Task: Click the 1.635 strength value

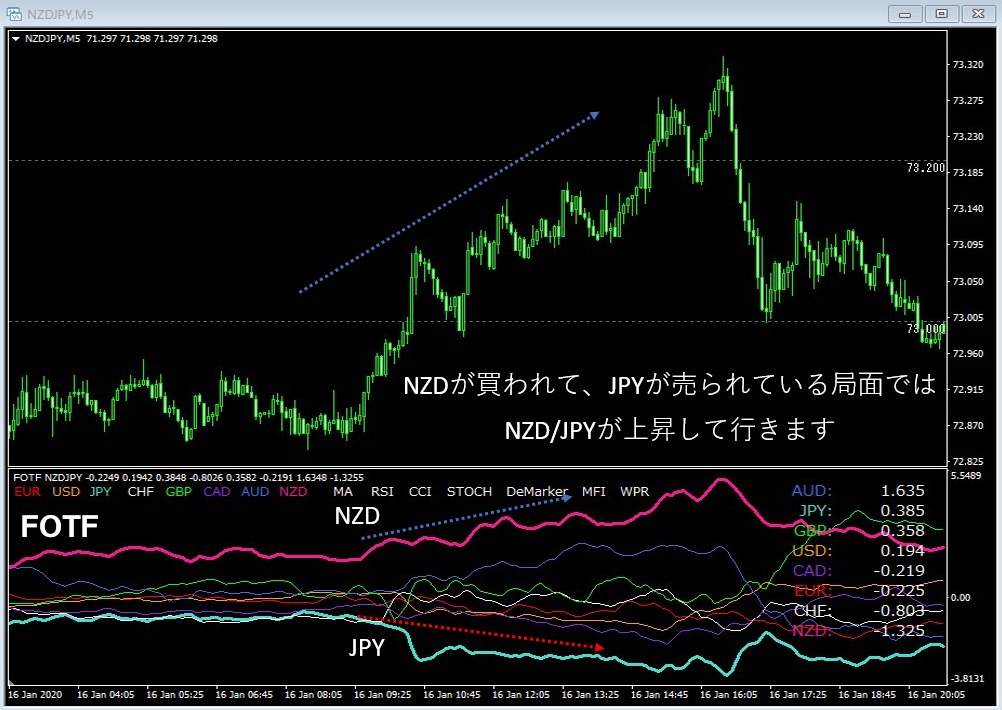Action: pos(902,490)
